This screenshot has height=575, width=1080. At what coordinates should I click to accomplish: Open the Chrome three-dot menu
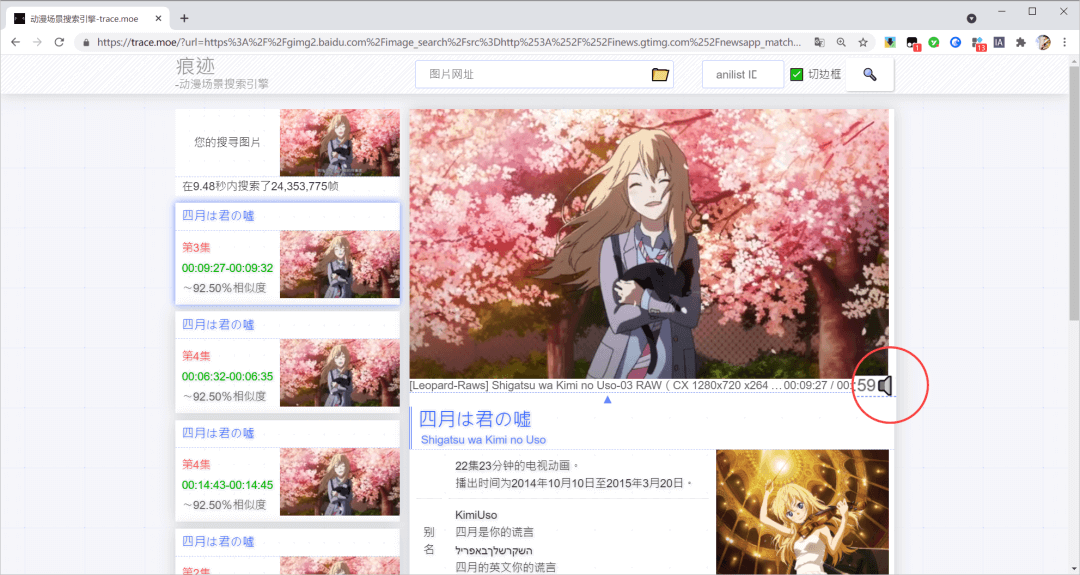point(1065,42)
